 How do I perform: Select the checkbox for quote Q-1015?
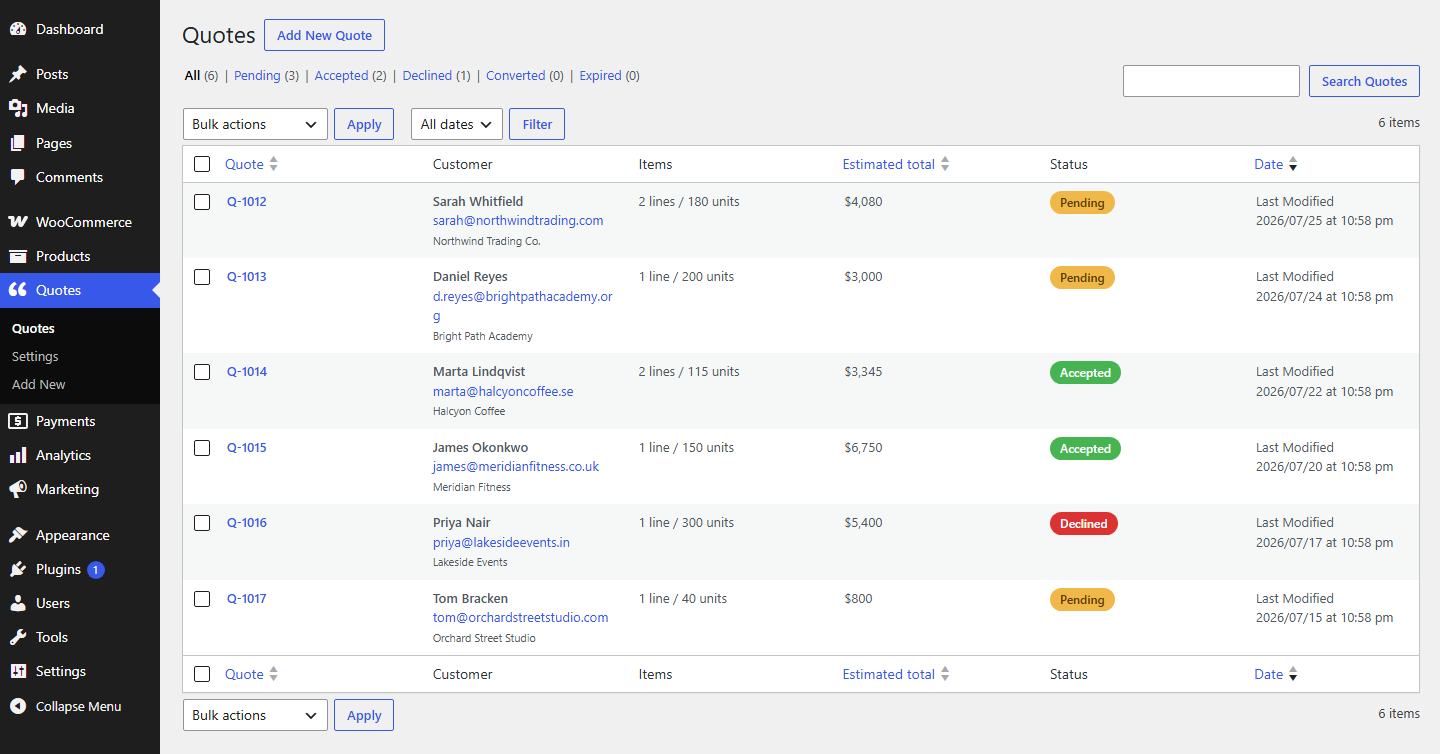pos(202,448)
